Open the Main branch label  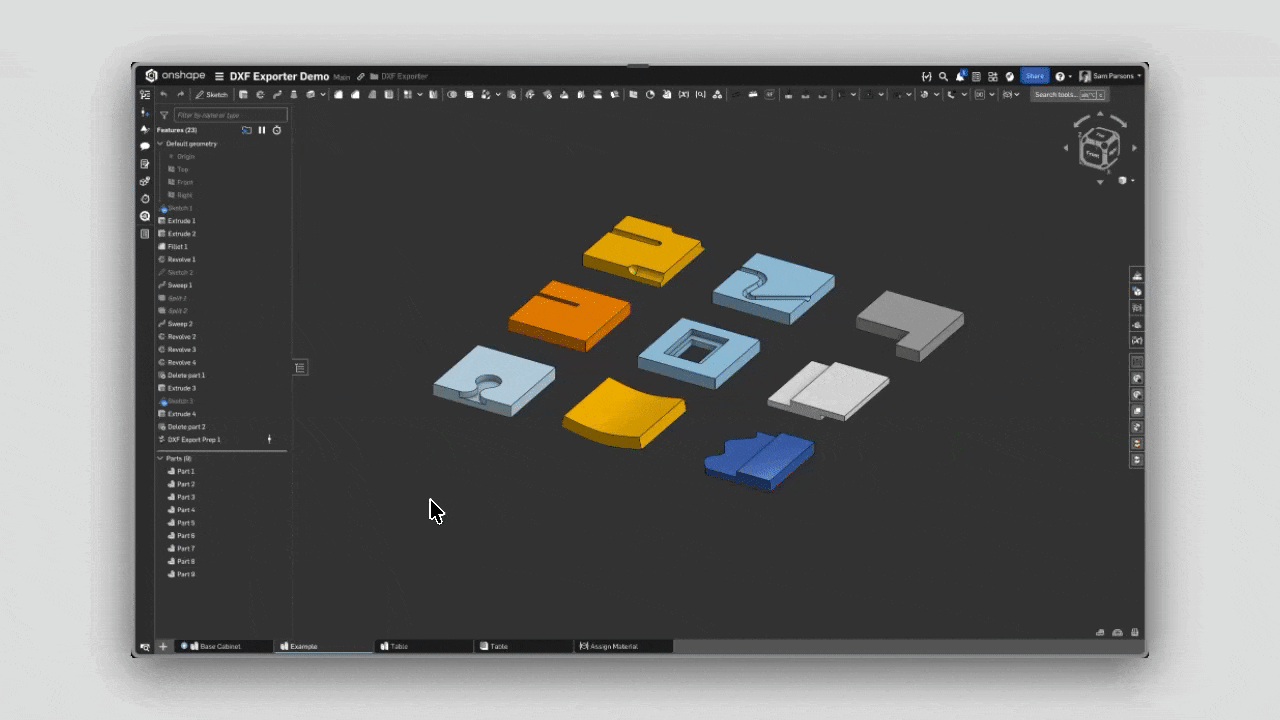342,77
